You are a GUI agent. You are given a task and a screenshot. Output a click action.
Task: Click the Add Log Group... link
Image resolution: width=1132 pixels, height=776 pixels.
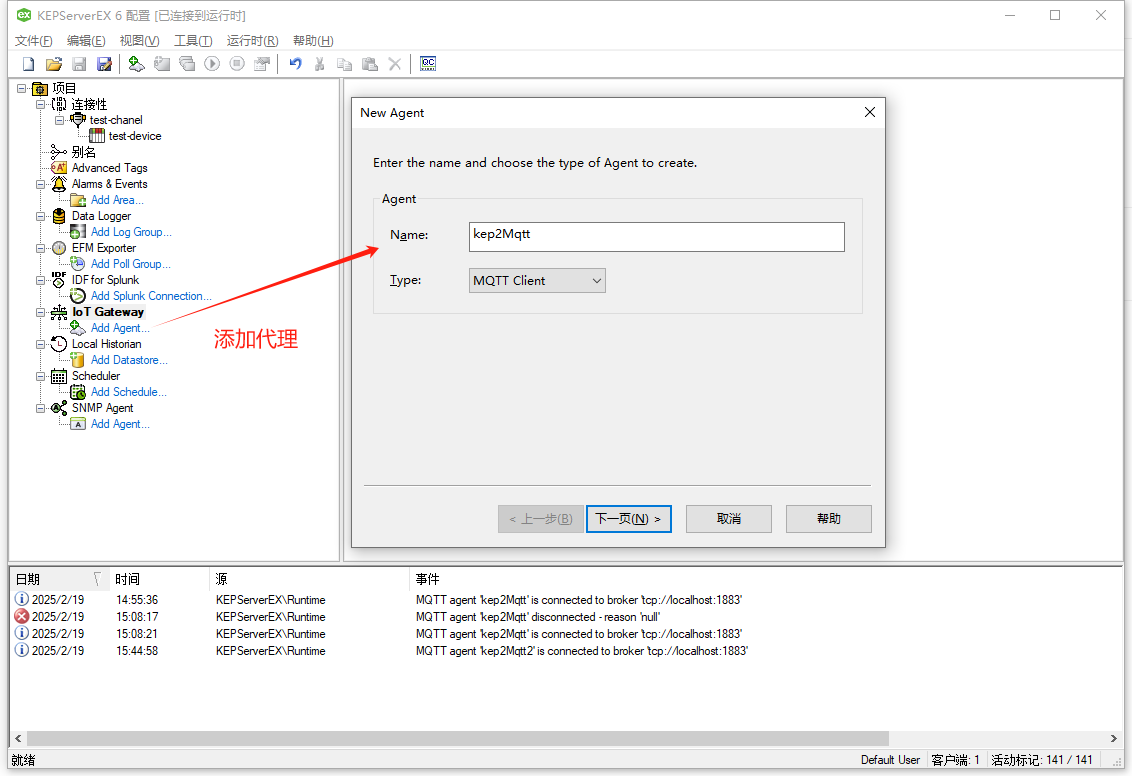pyautogui.click(x=131, y=232)
